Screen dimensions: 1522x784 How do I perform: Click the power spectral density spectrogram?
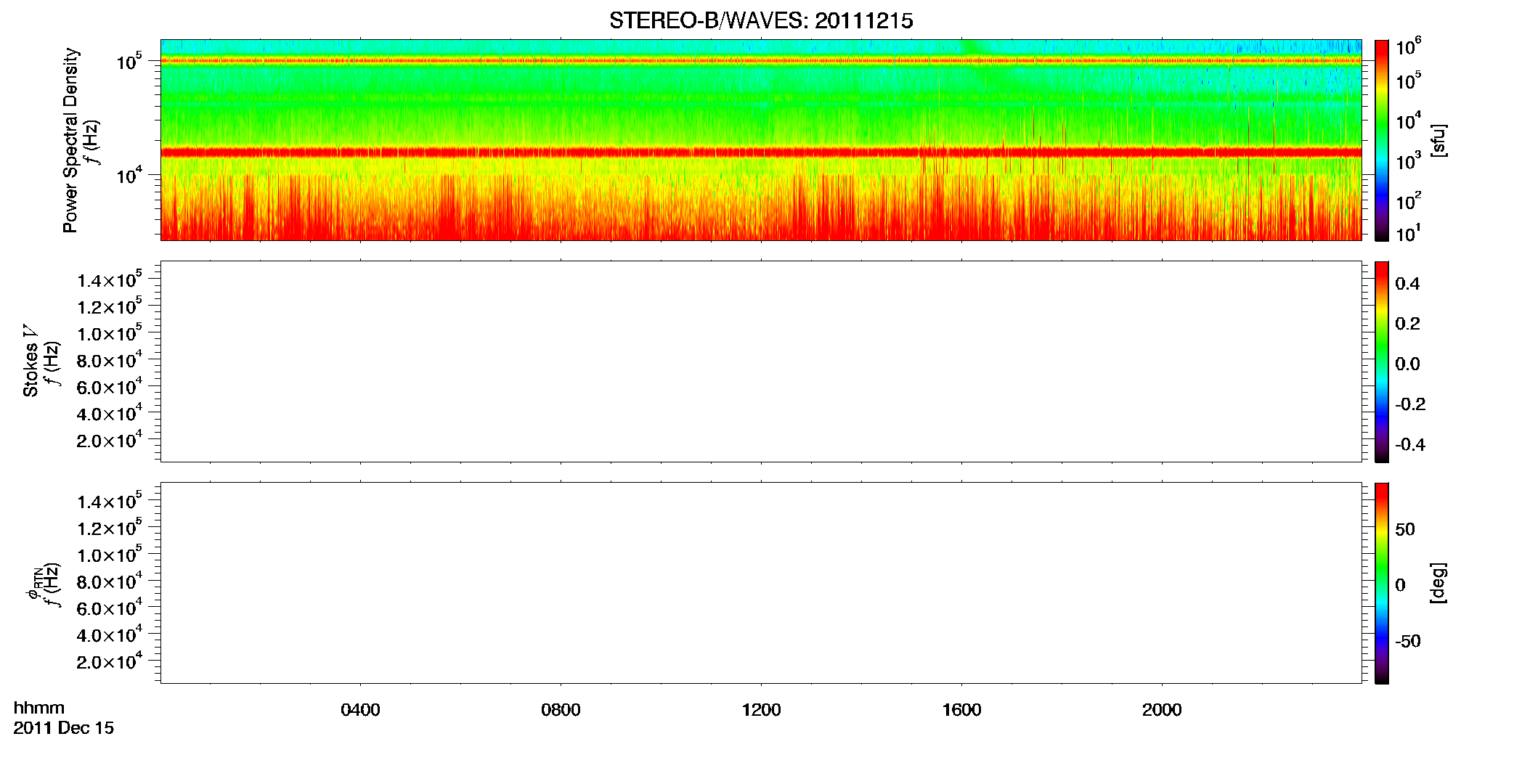click(761, 140)
